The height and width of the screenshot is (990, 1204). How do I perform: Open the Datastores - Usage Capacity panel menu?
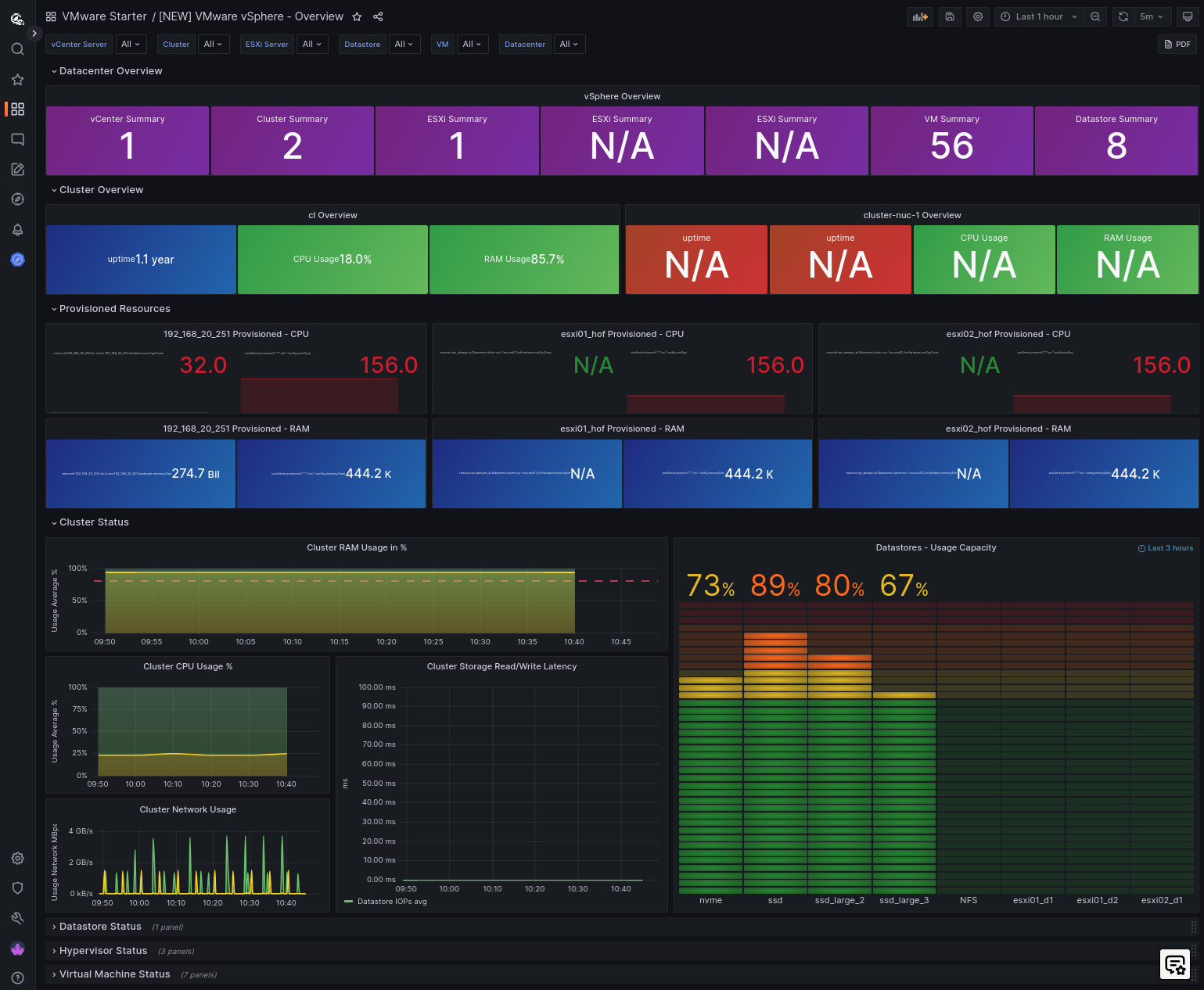click(x=936, y=547)
